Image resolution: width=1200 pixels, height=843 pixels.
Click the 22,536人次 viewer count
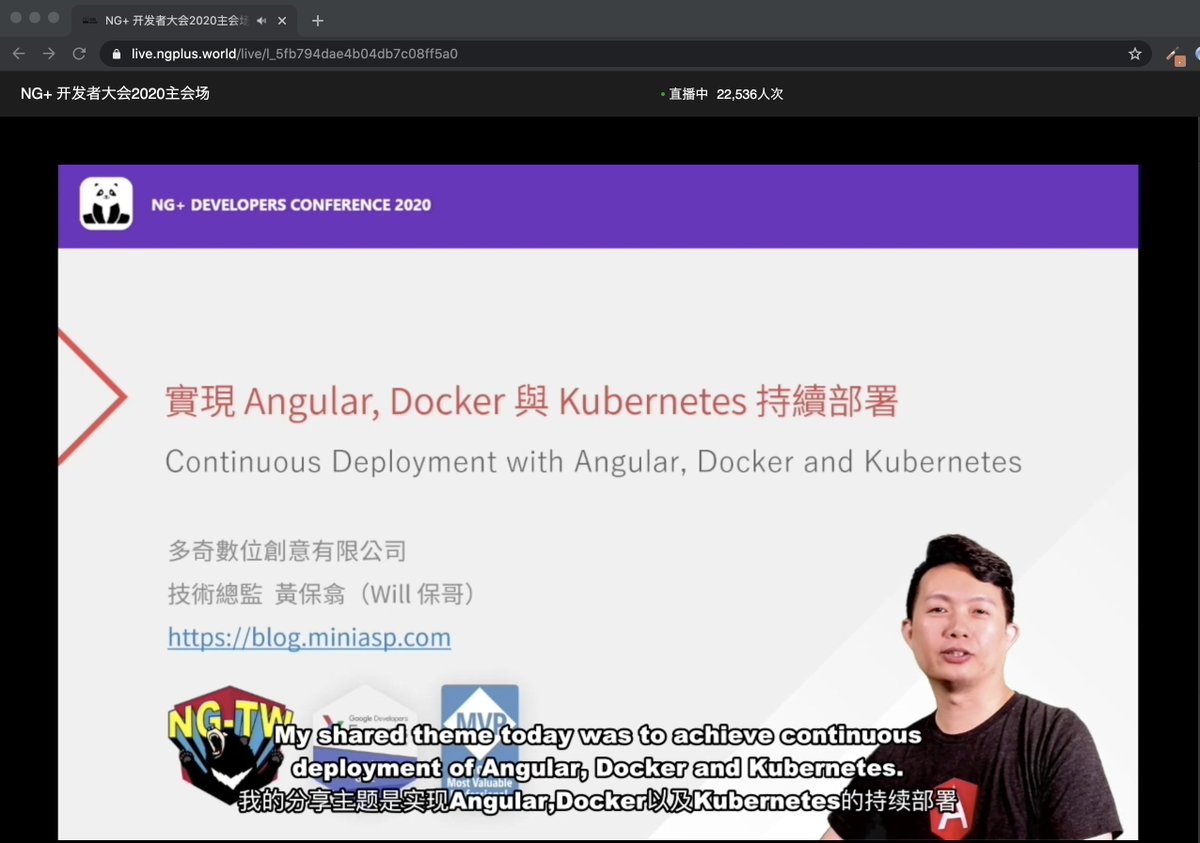pyautogui.click(x=750, y=94)
